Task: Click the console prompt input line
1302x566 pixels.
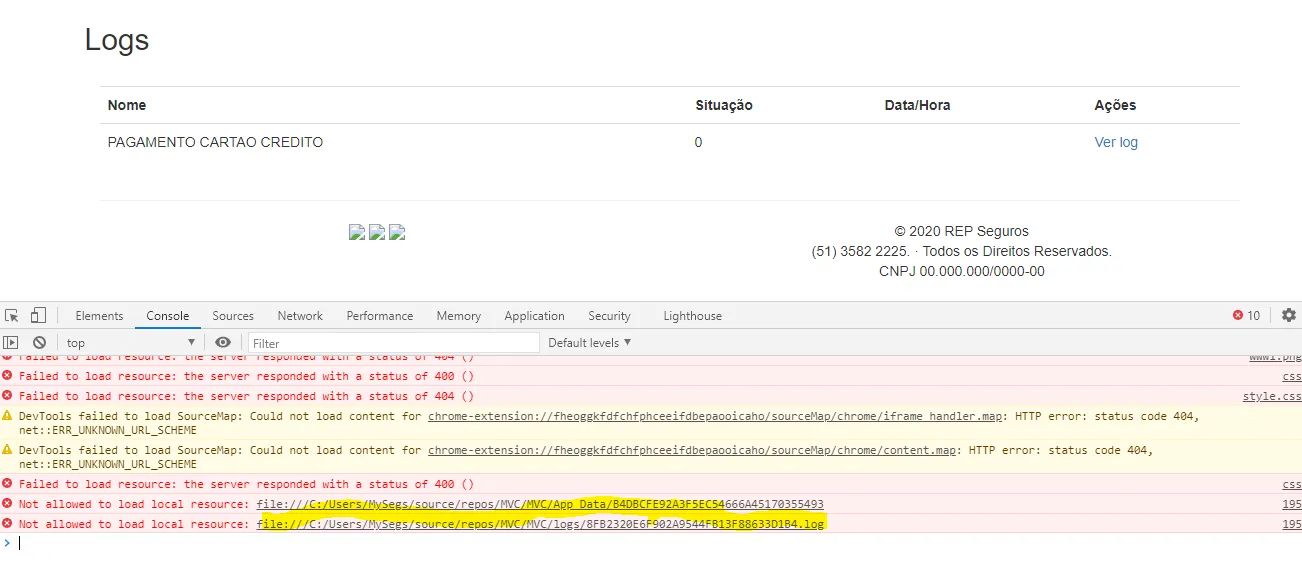Action: click(x=651, y=543)
